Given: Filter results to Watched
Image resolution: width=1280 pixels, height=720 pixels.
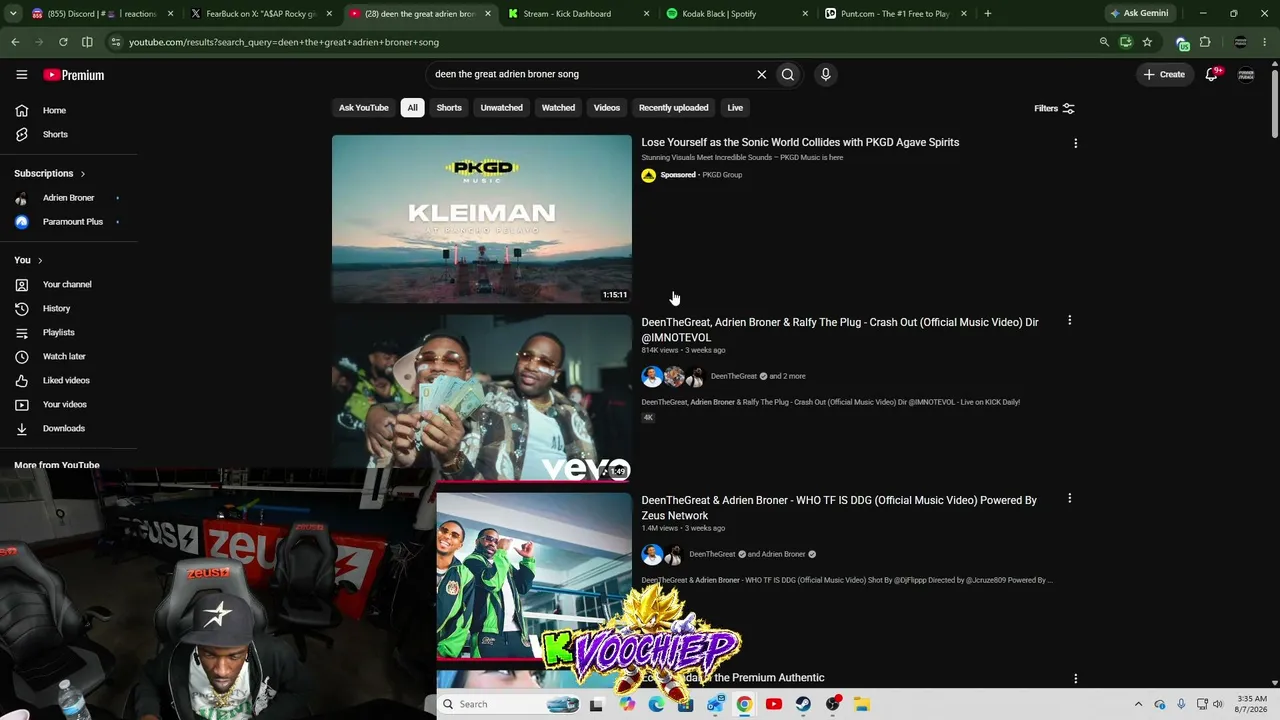Looking at the screenshot, I should (558, 108).
